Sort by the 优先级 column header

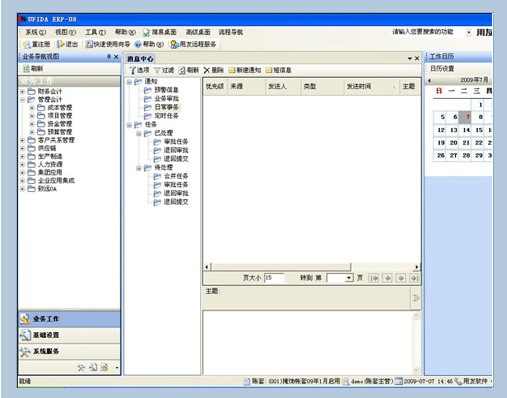(x=215, y=87)
